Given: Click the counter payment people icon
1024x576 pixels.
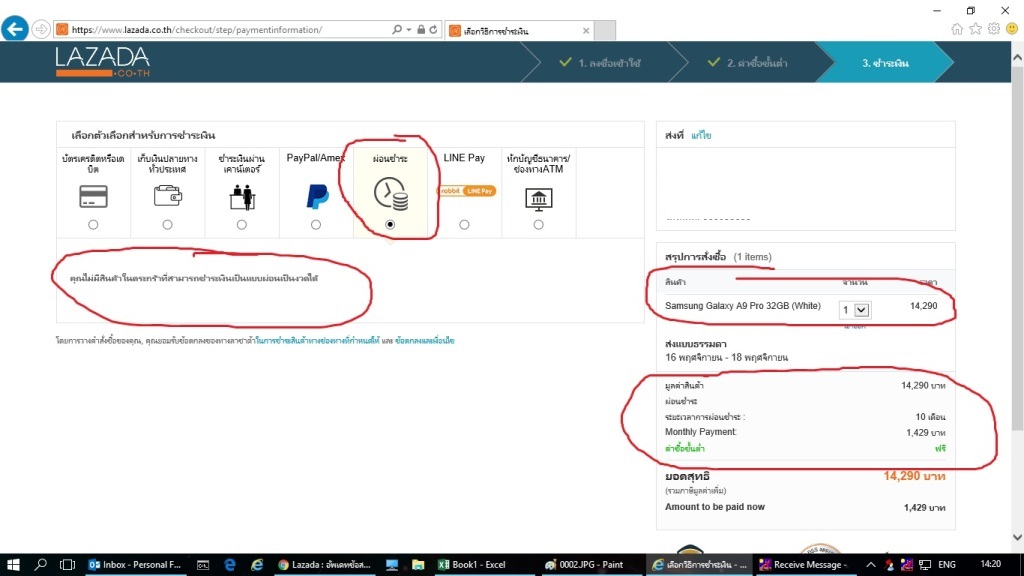Looking at the screenshot, I should [242, 197].
